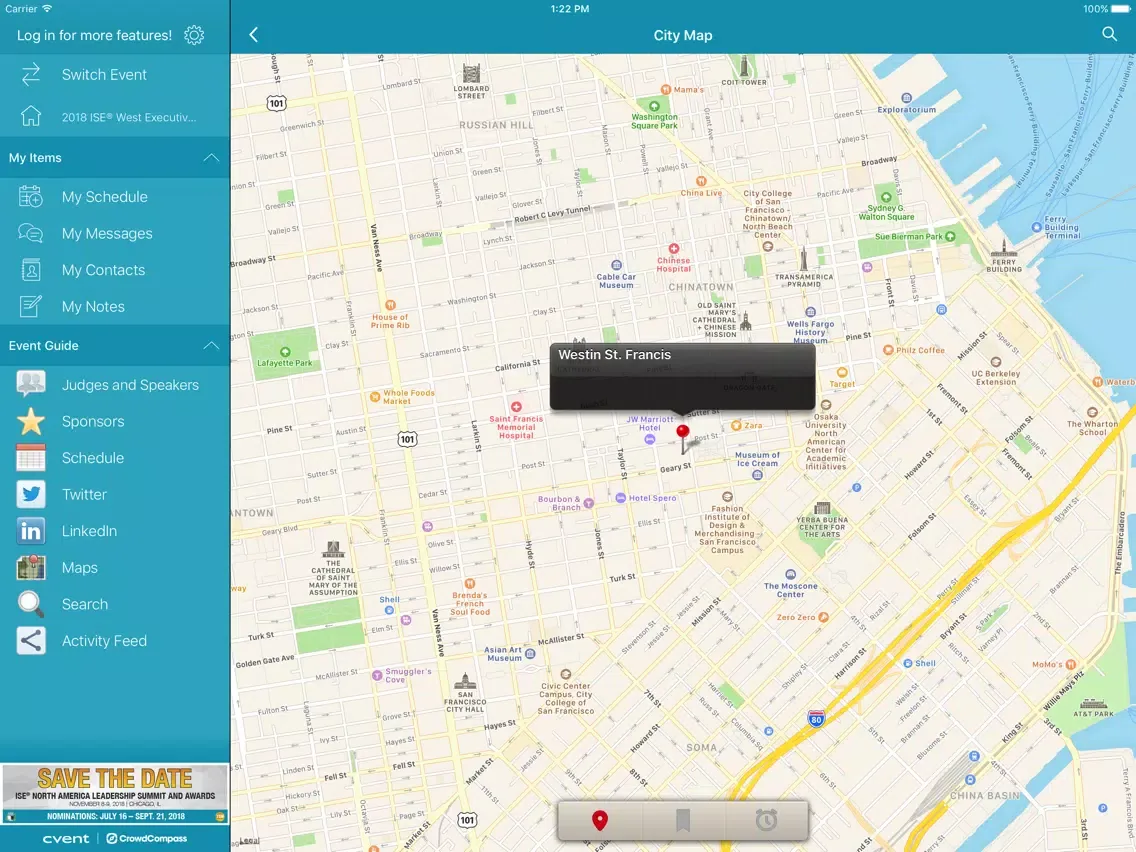Tap the Asian Art Museum marker
The height and width of the screenshot is (852, 1136).
[530, 653]
